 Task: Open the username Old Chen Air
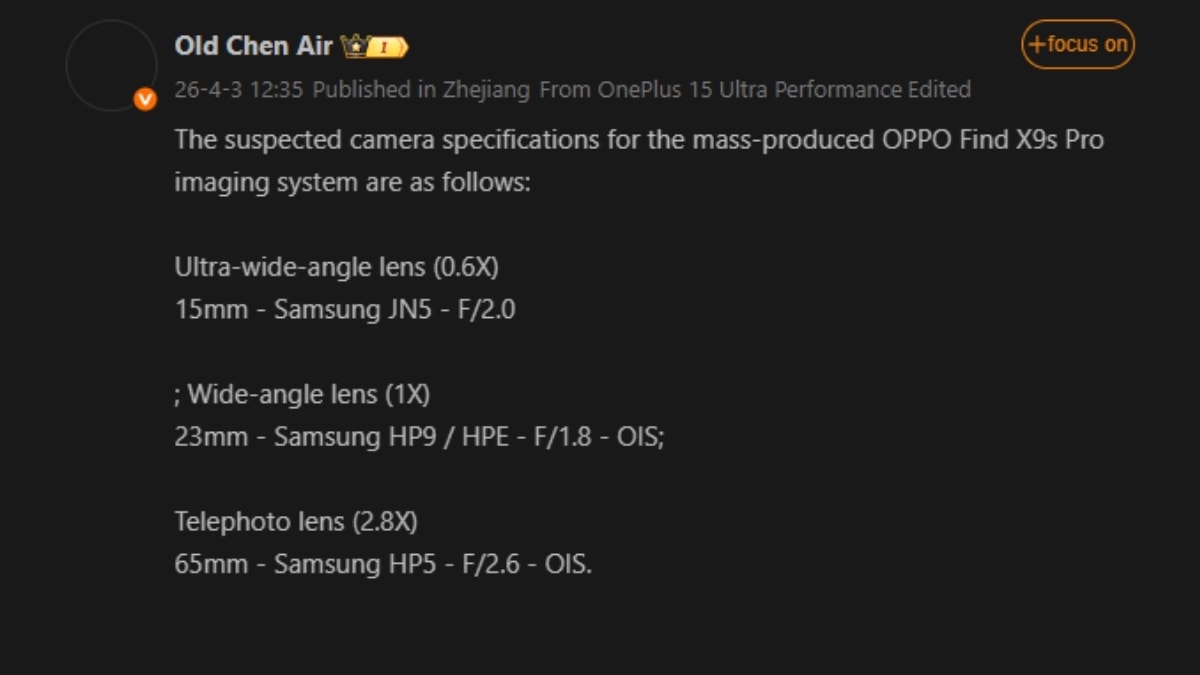pos(253,45)
